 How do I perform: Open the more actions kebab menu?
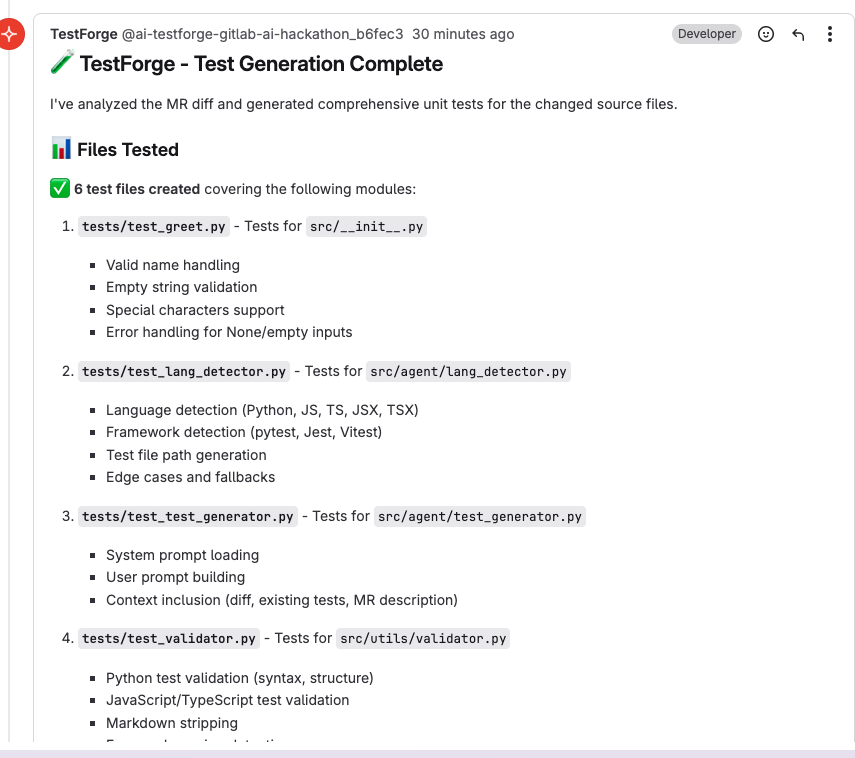pos(830,34)
